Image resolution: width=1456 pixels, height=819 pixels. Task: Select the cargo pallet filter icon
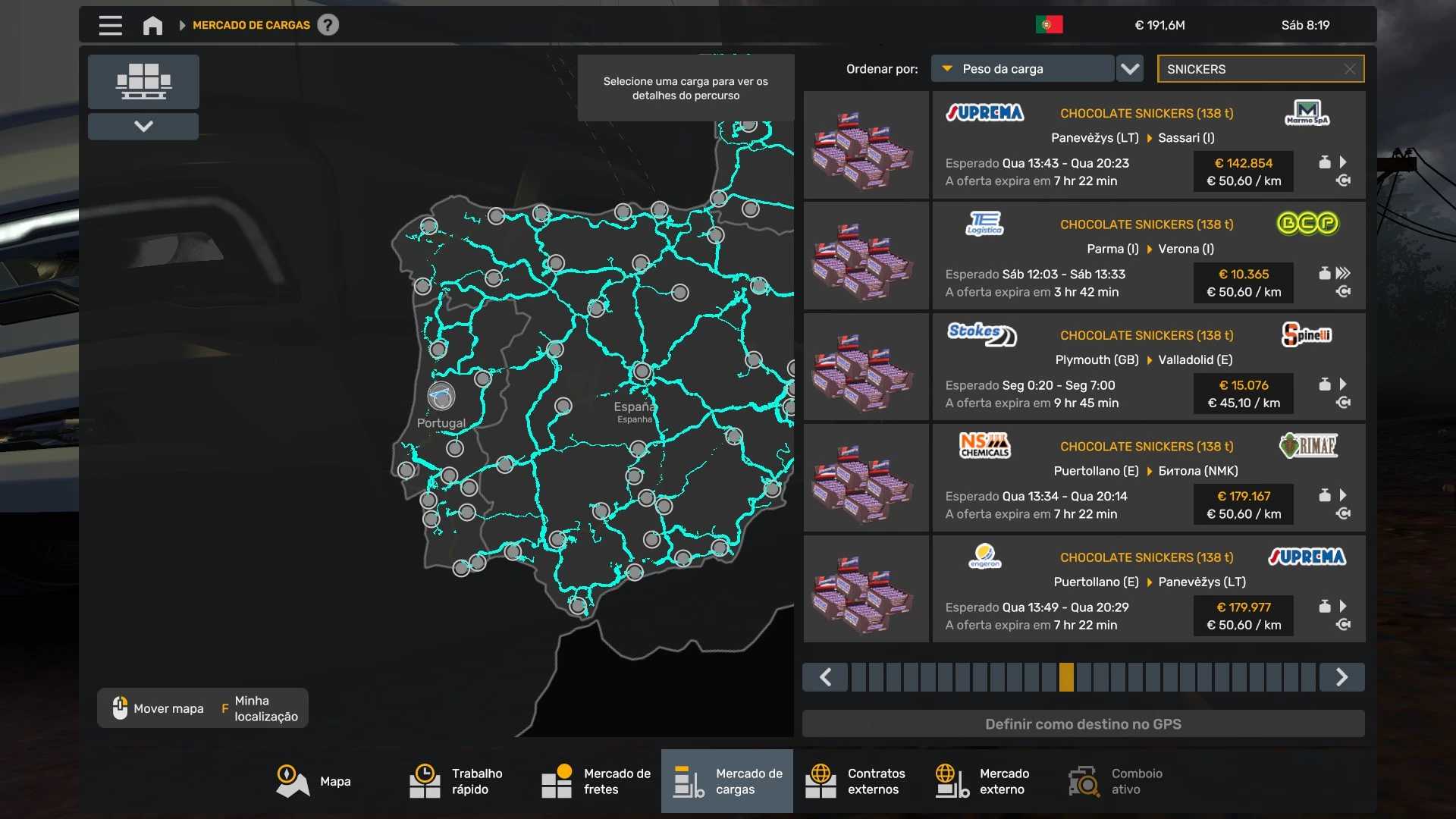click(143, 81)
